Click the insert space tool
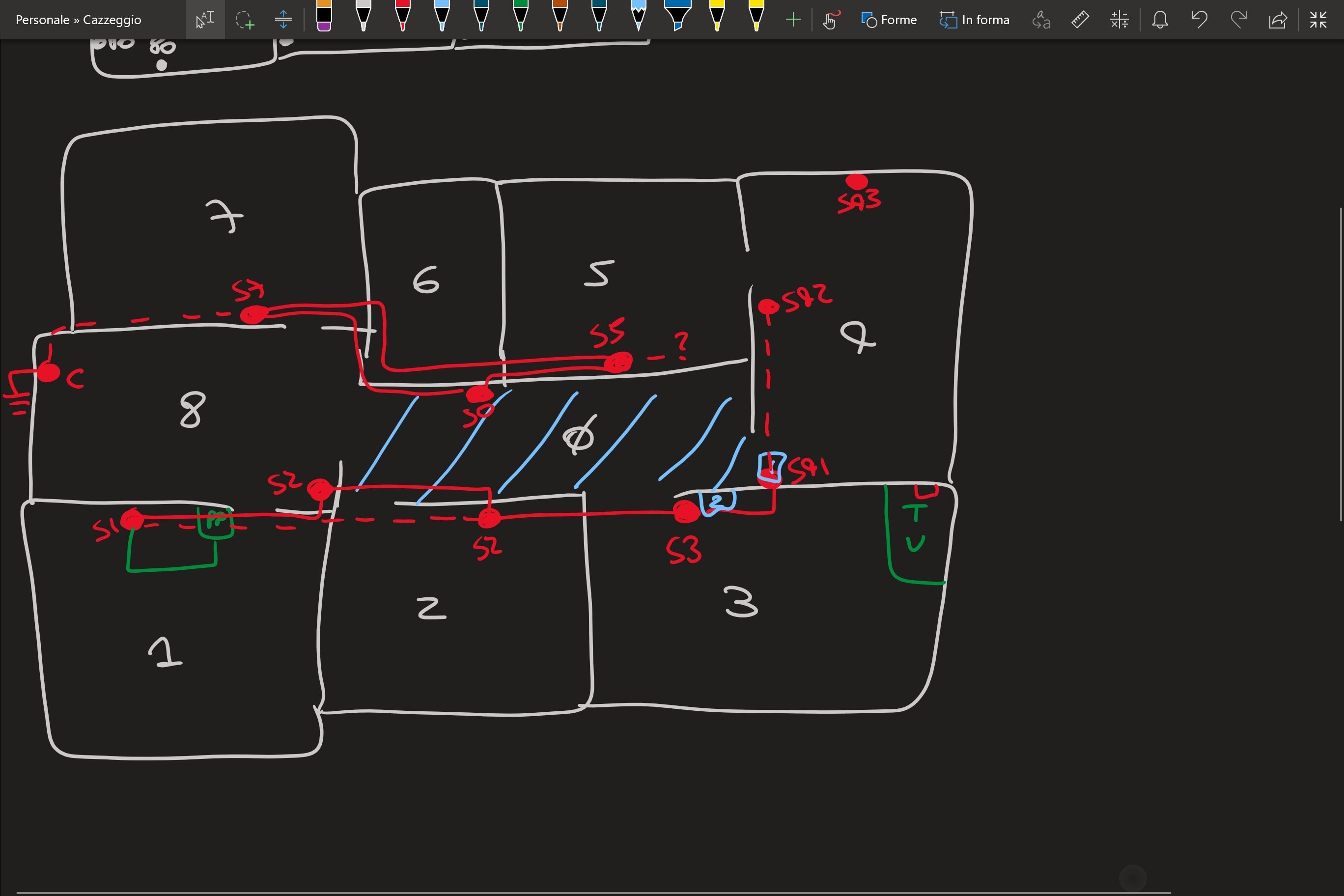 click(x=283, y=20)
